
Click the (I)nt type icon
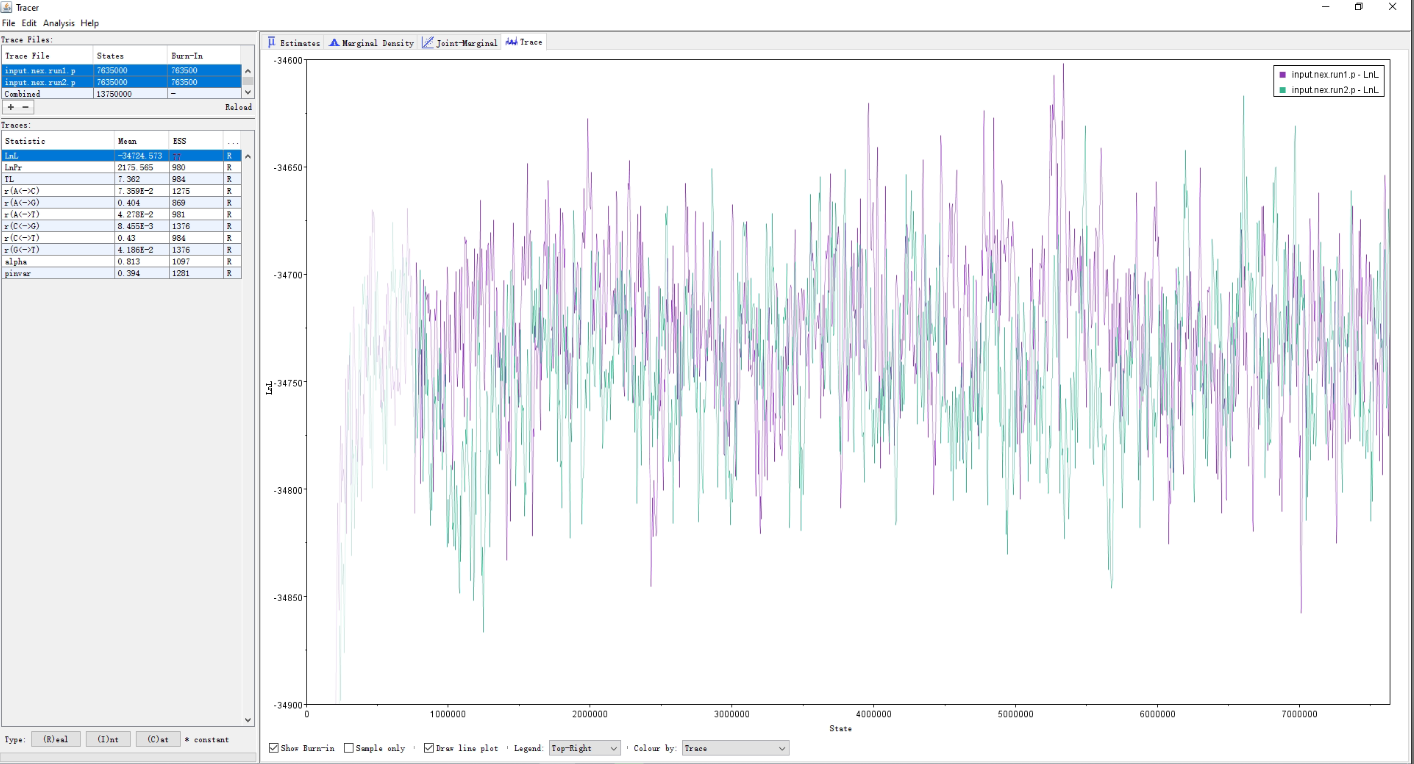[x=107, y=738]
